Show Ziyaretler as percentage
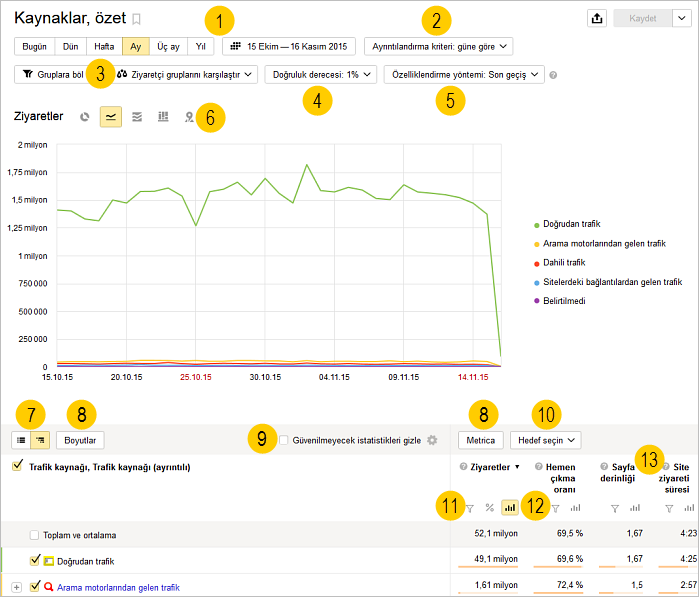The height and width of the screenshot is (597, 699). [489, 508]
